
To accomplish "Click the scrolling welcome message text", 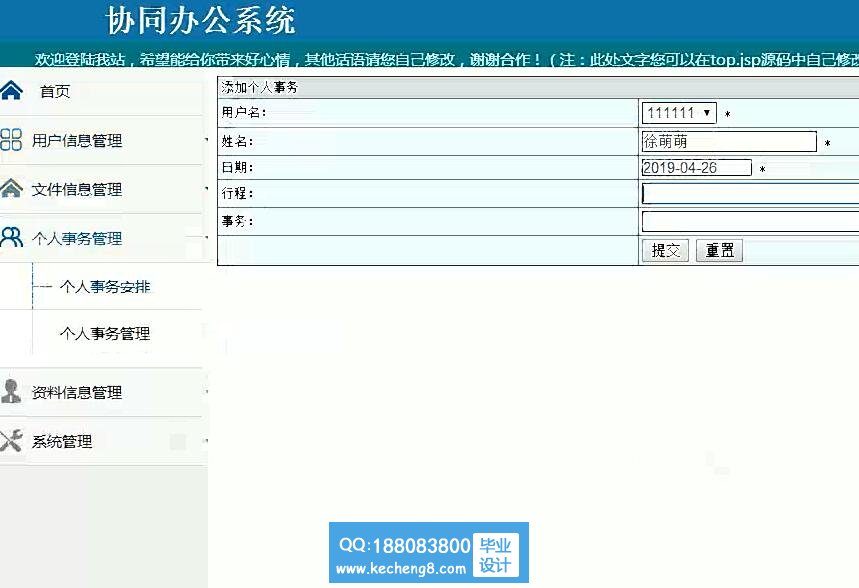I will (446, 59).
